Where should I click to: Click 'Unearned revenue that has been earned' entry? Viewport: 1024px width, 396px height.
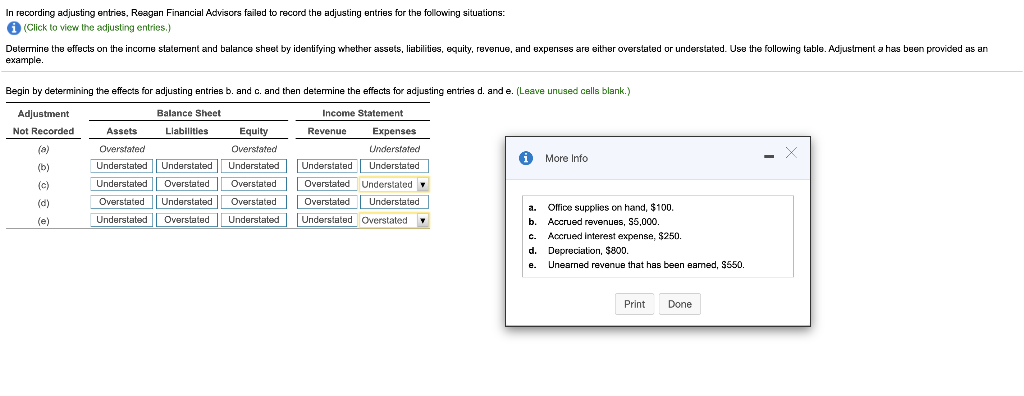(x=646, y=265)
